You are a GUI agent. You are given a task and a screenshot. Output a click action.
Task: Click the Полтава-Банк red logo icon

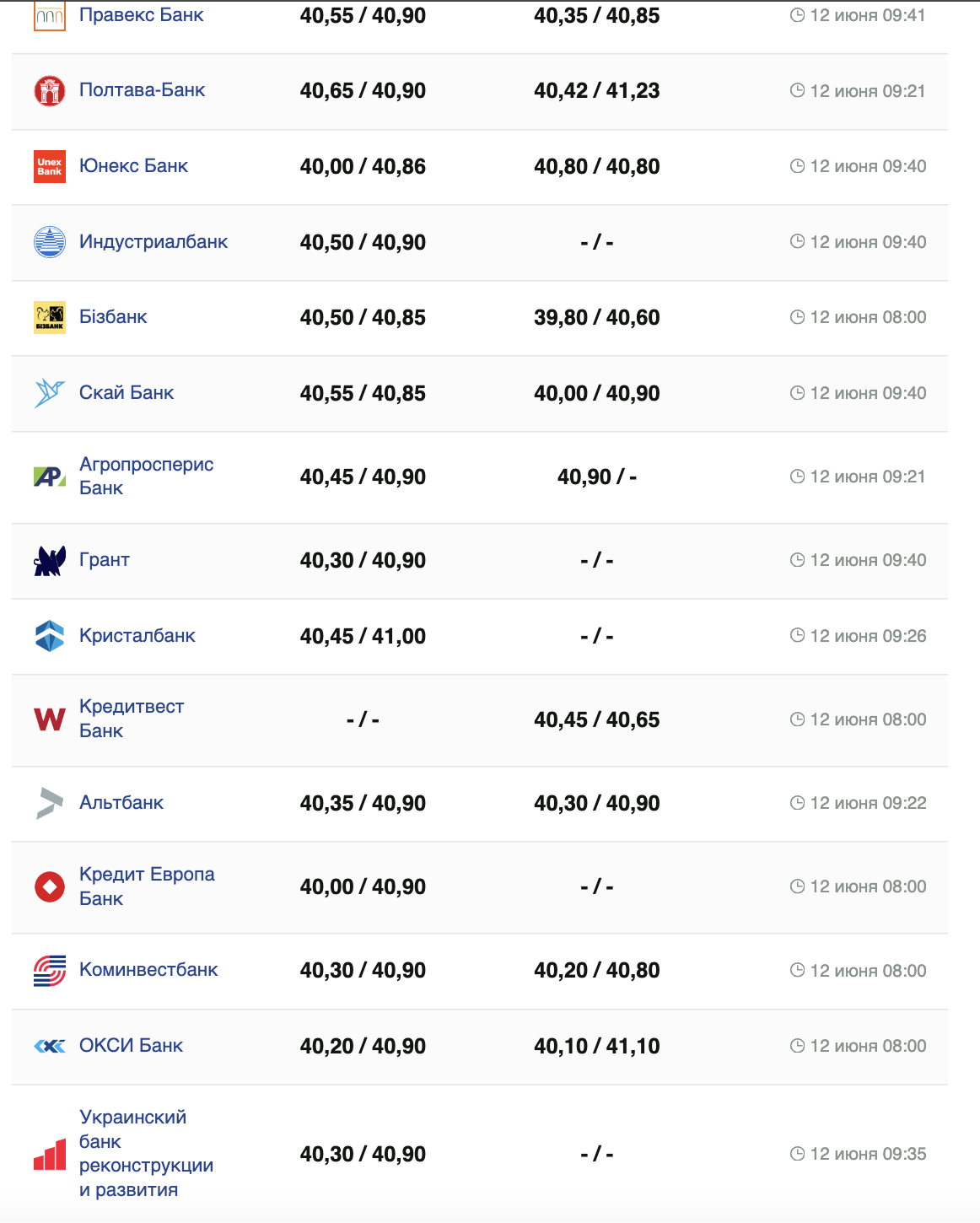tap(50, 91)
